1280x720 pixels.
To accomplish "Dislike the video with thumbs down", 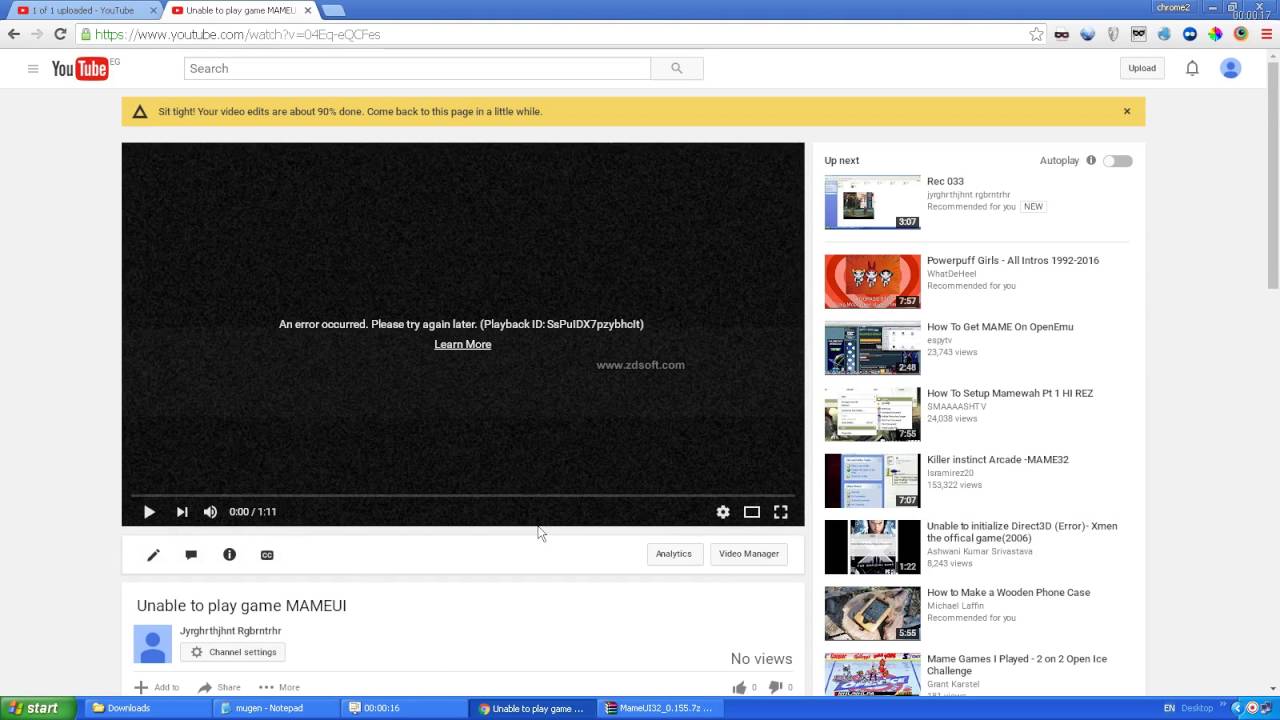I will click(x=775, y=687).
